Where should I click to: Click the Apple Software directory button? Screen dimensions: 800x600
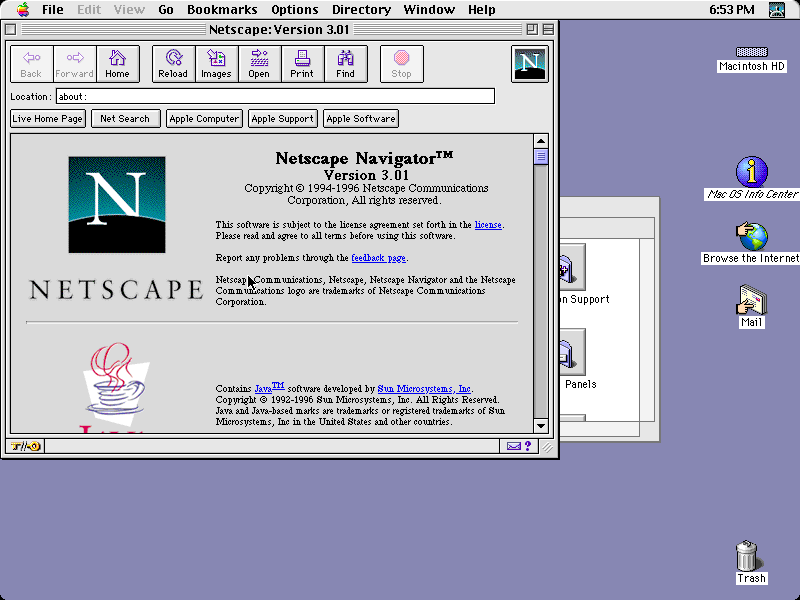click(x=361, y=118)
